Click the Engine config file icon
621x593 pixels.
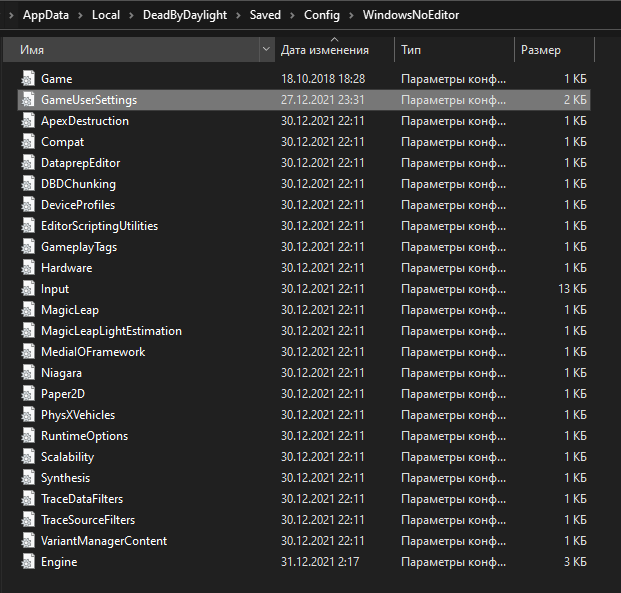tap(28, 562)
